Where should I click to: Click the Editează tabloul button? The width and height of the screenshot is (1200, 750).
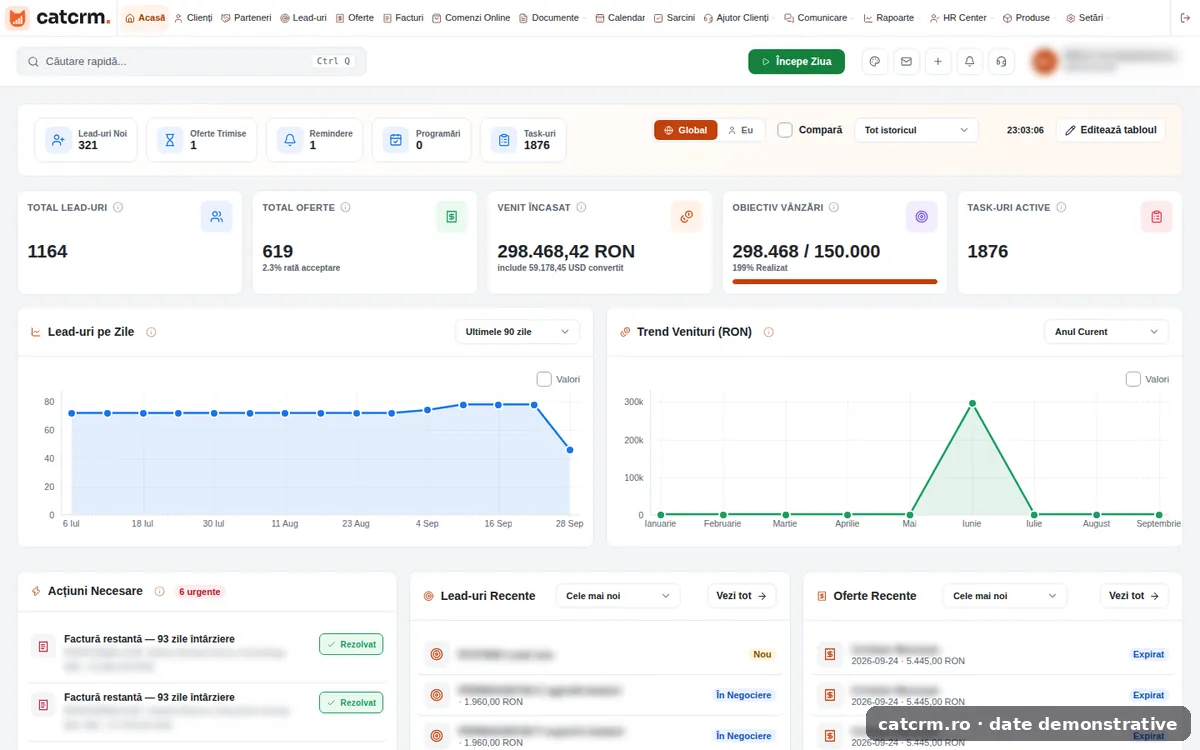pos(1111,130)
